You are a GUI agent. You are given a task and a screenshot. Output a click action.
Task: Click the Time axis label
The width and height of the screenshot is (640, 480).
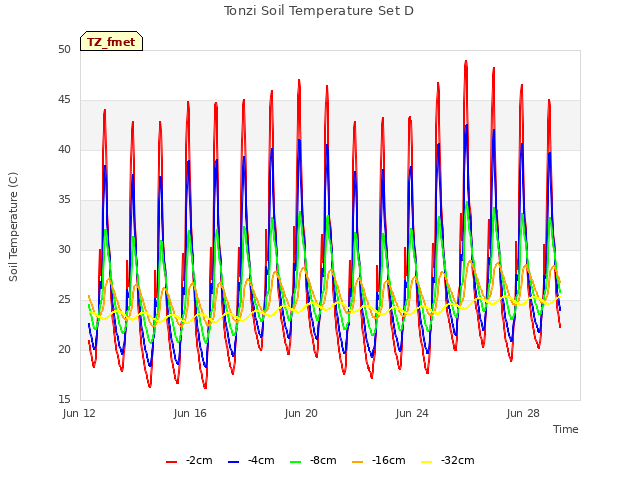(566, 429)
